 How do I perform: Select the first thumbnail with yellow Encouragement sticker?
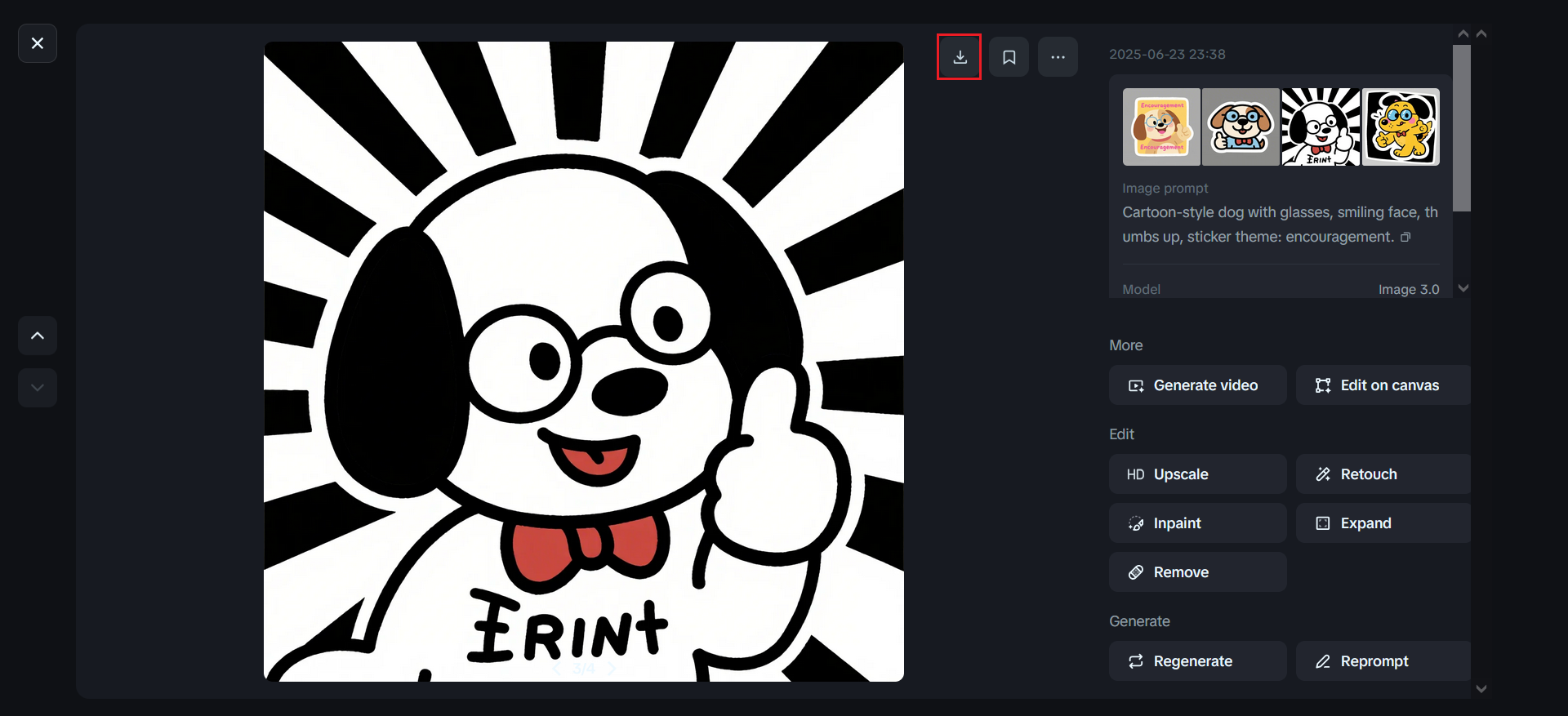1161,127
